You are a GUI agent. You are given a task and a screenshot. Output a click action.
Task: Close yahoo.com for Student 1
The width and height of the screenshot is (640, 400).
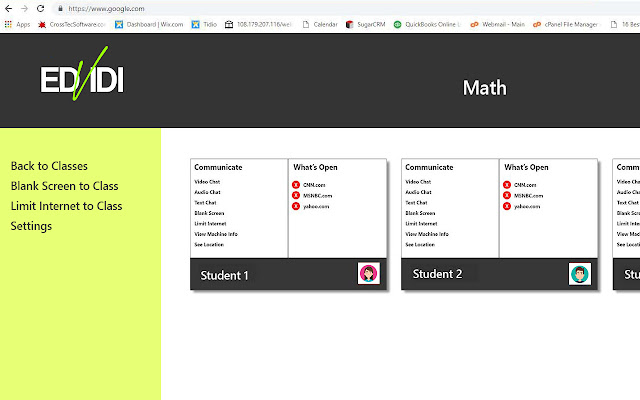[x=296, y=206]
